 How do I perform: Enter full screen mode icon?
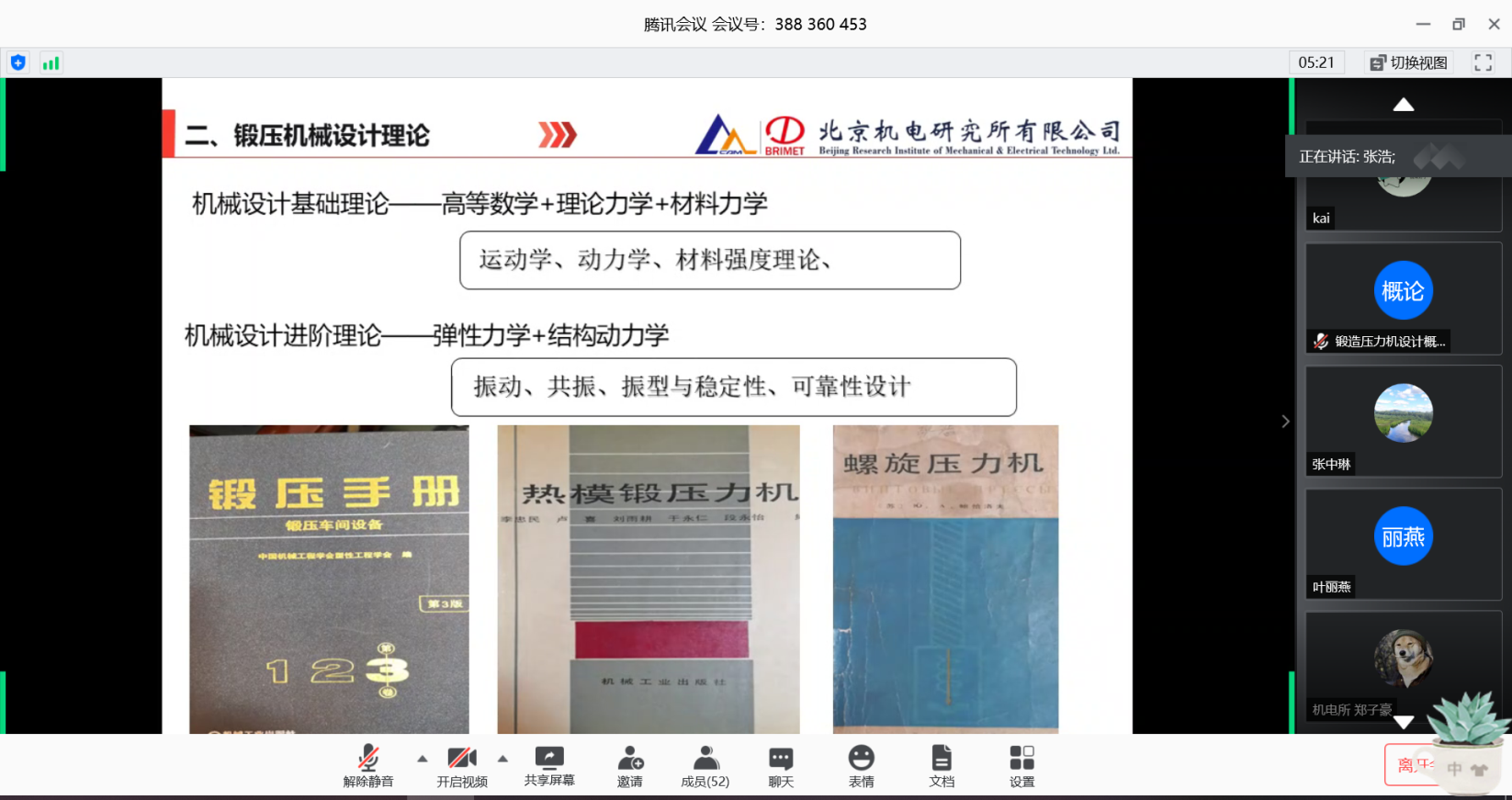[1483, 62]
